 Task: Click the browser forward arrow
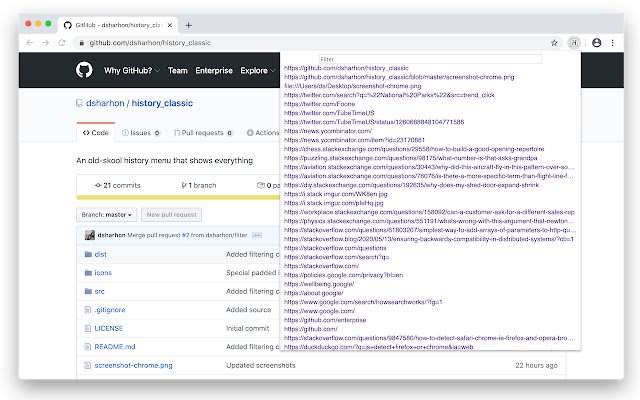point(46,42)
